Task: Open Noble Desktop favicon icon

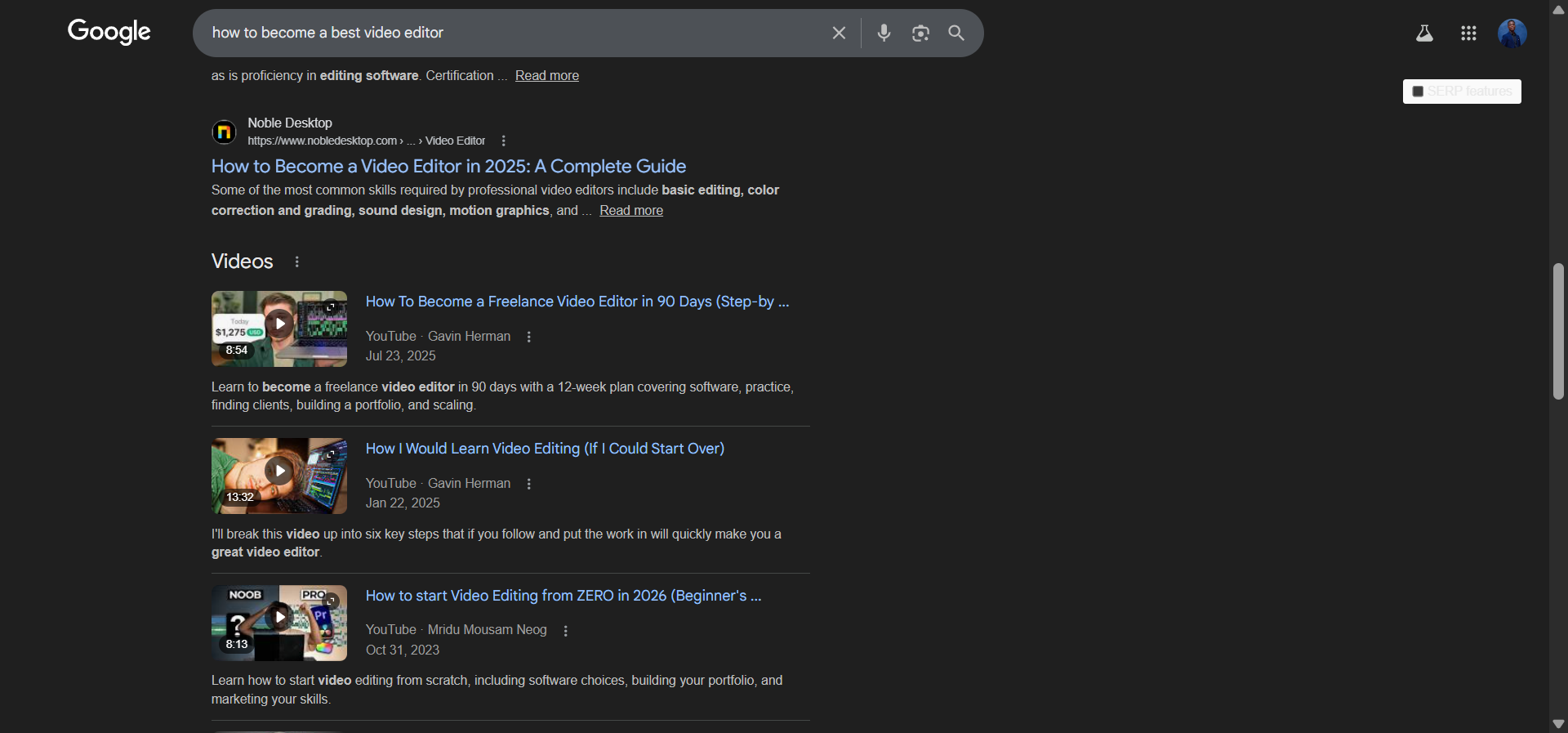Action: point(225,132)
